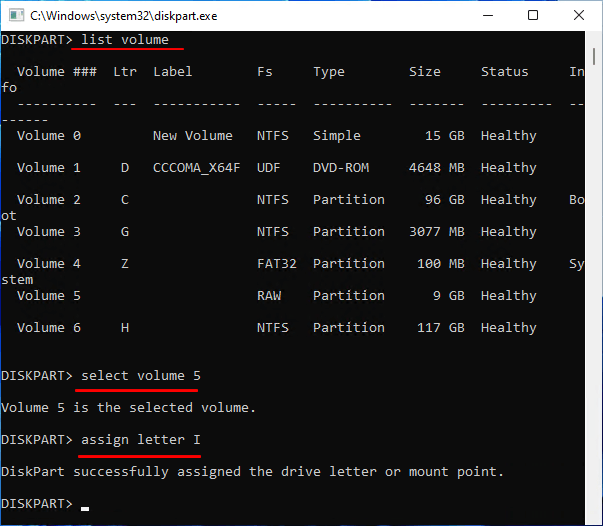Minimize the diskpart window
This screenshot has width=603, height=526.
click(484, 15)
